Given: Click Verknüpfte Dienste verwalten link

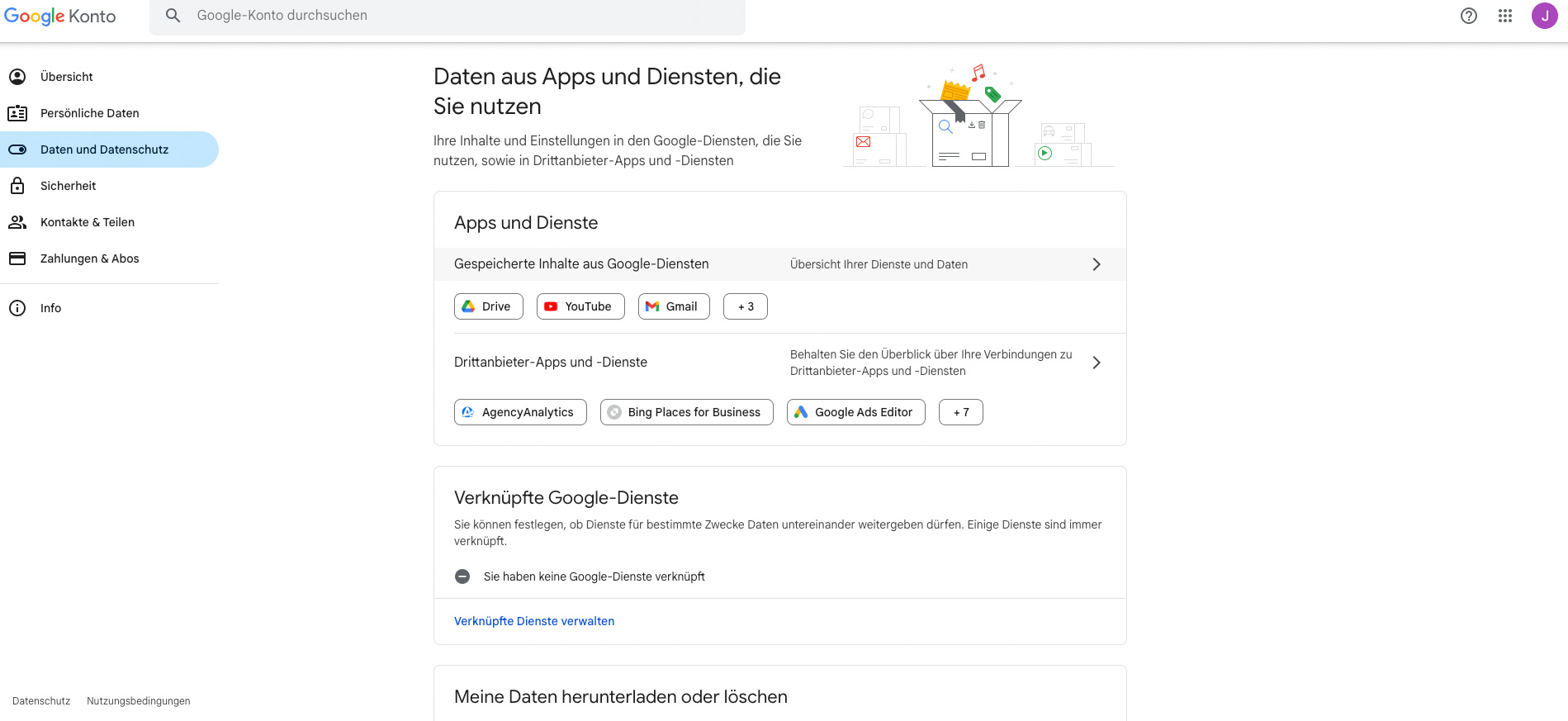Looking at the screenshot, I should pyautogui.click(x=534, y=621).
